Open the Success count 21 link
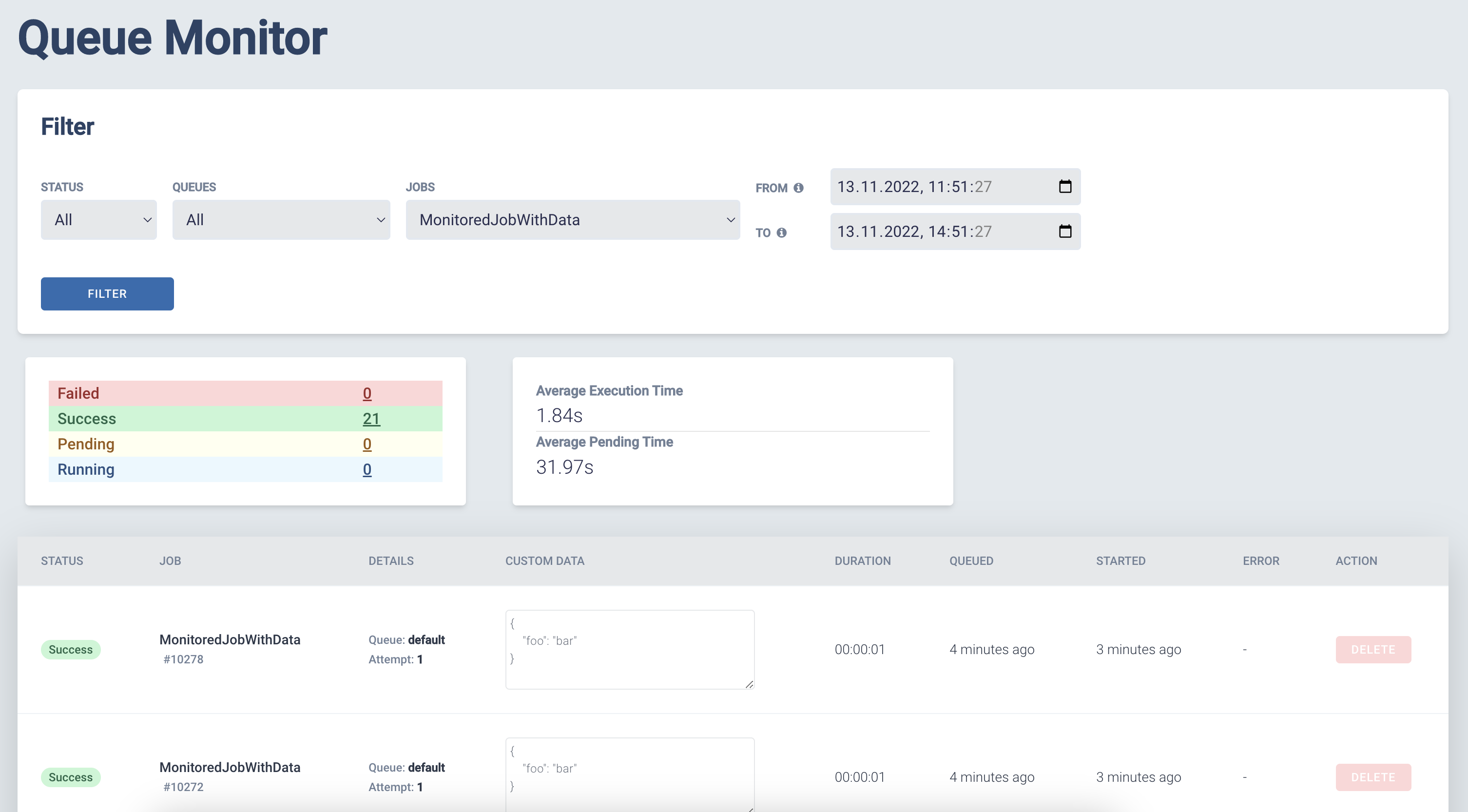The height and width of the screenshot is (812, 1468). 371,419
